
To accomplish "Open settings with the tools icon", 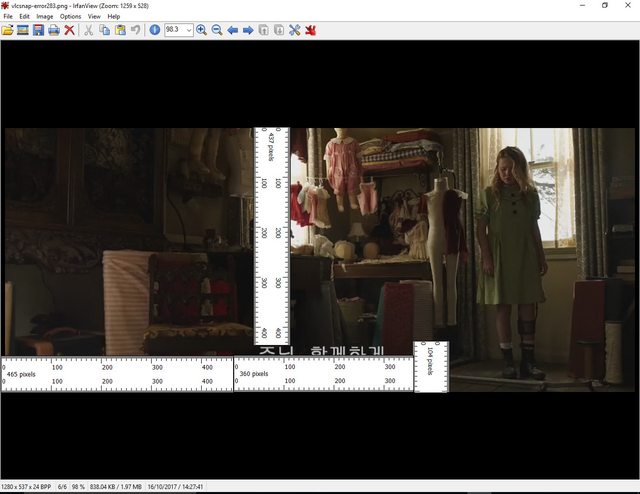I will point(294,30).
